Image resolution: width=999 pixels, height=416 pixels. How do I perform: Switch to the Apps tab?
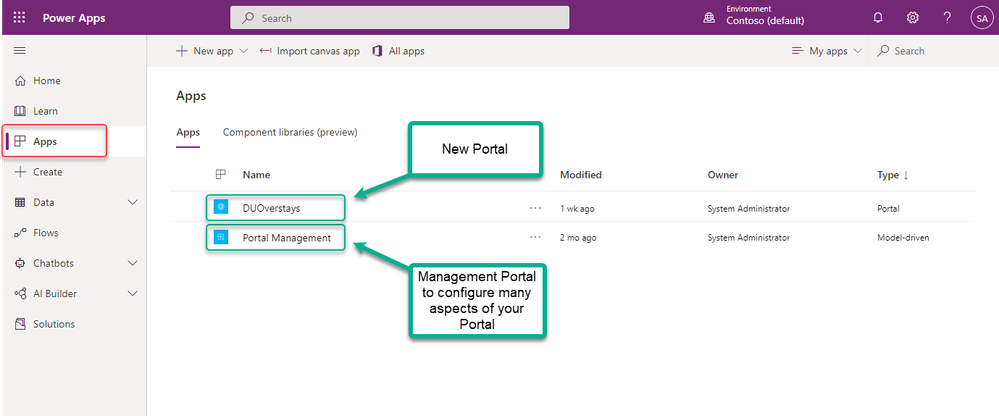tap(188, 133)
